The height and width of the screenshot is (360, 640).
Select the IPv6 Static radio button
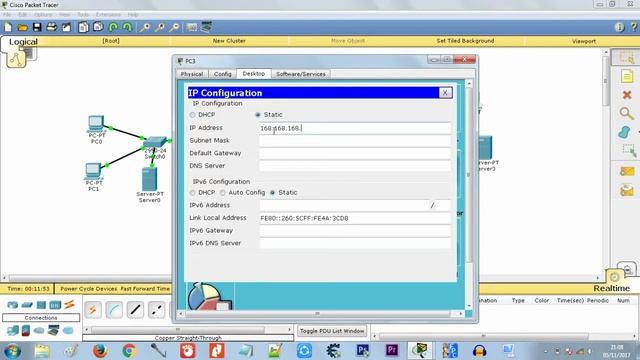click(273, 193)
